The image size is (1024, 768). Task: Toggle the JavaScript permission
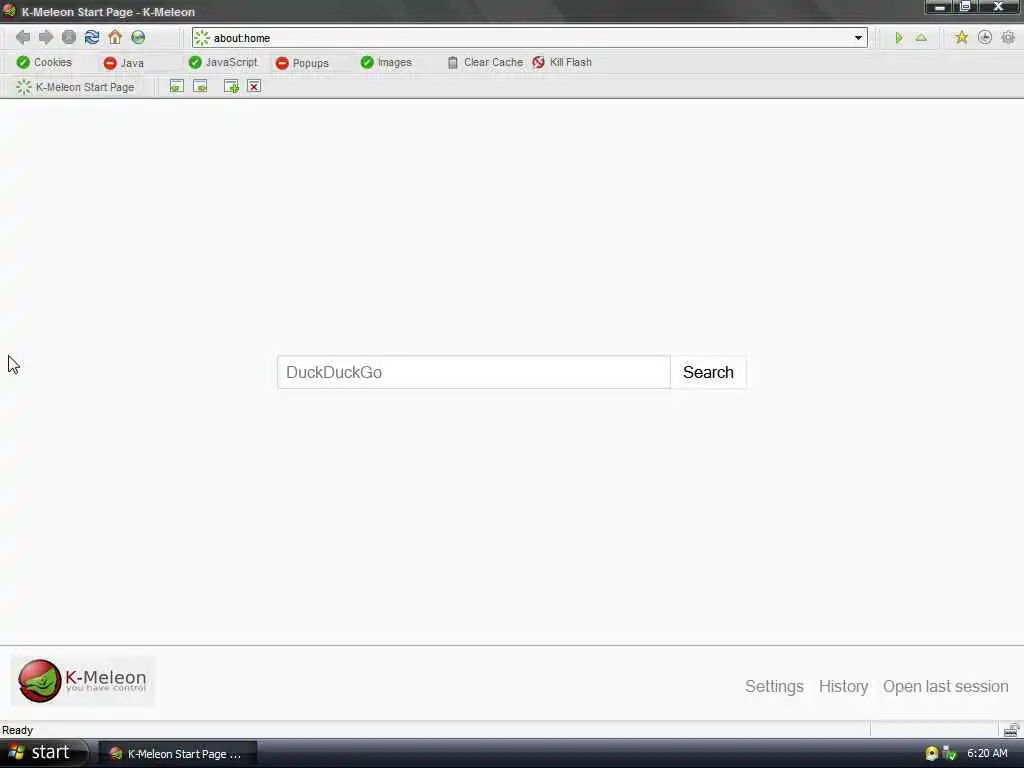click(x=223, y=63)
